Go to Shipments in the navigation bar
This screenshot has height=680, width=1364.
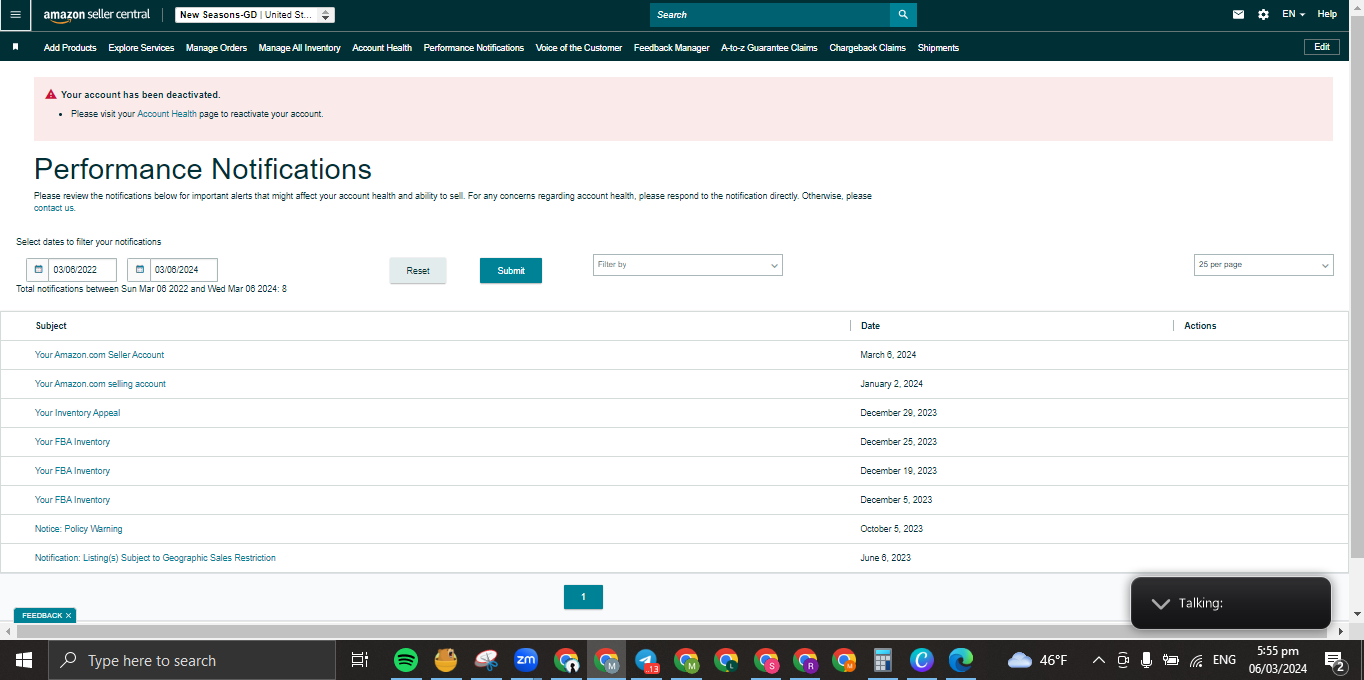938,48
